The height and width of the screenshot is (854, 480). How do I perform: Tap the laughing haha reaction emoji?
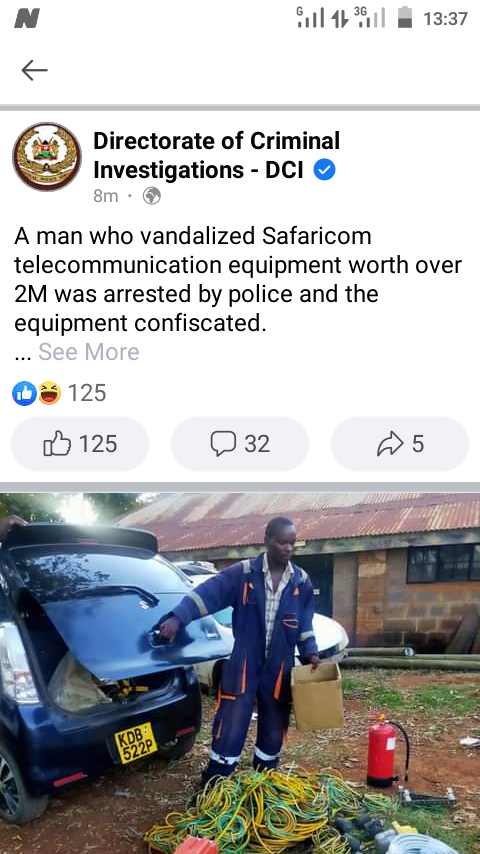50,393
